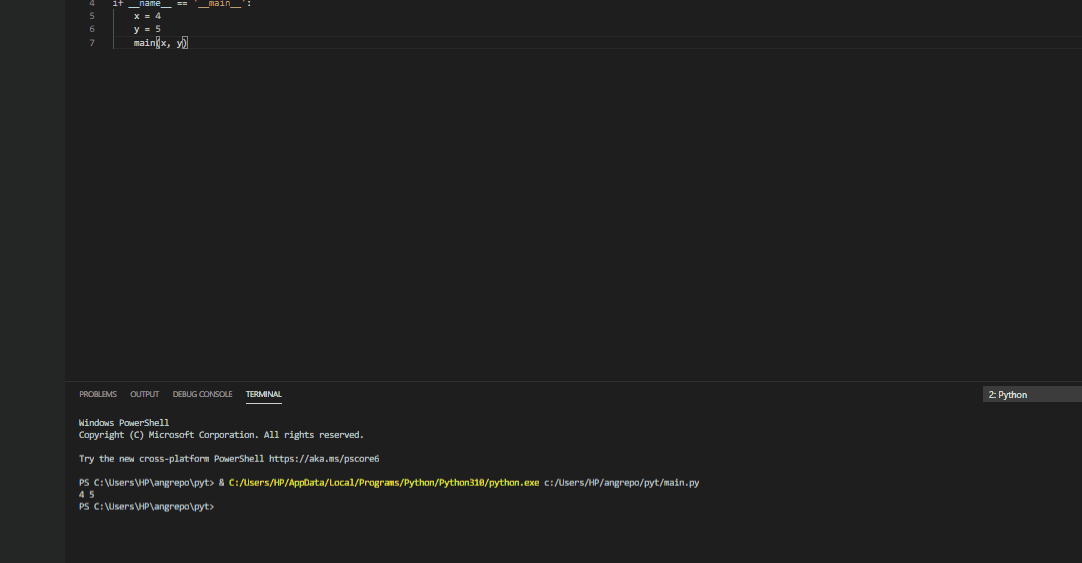Open the OUTPUT panel tab
Image resolution: width=1082 pixels, height=563 pixels.
point(144,394)
